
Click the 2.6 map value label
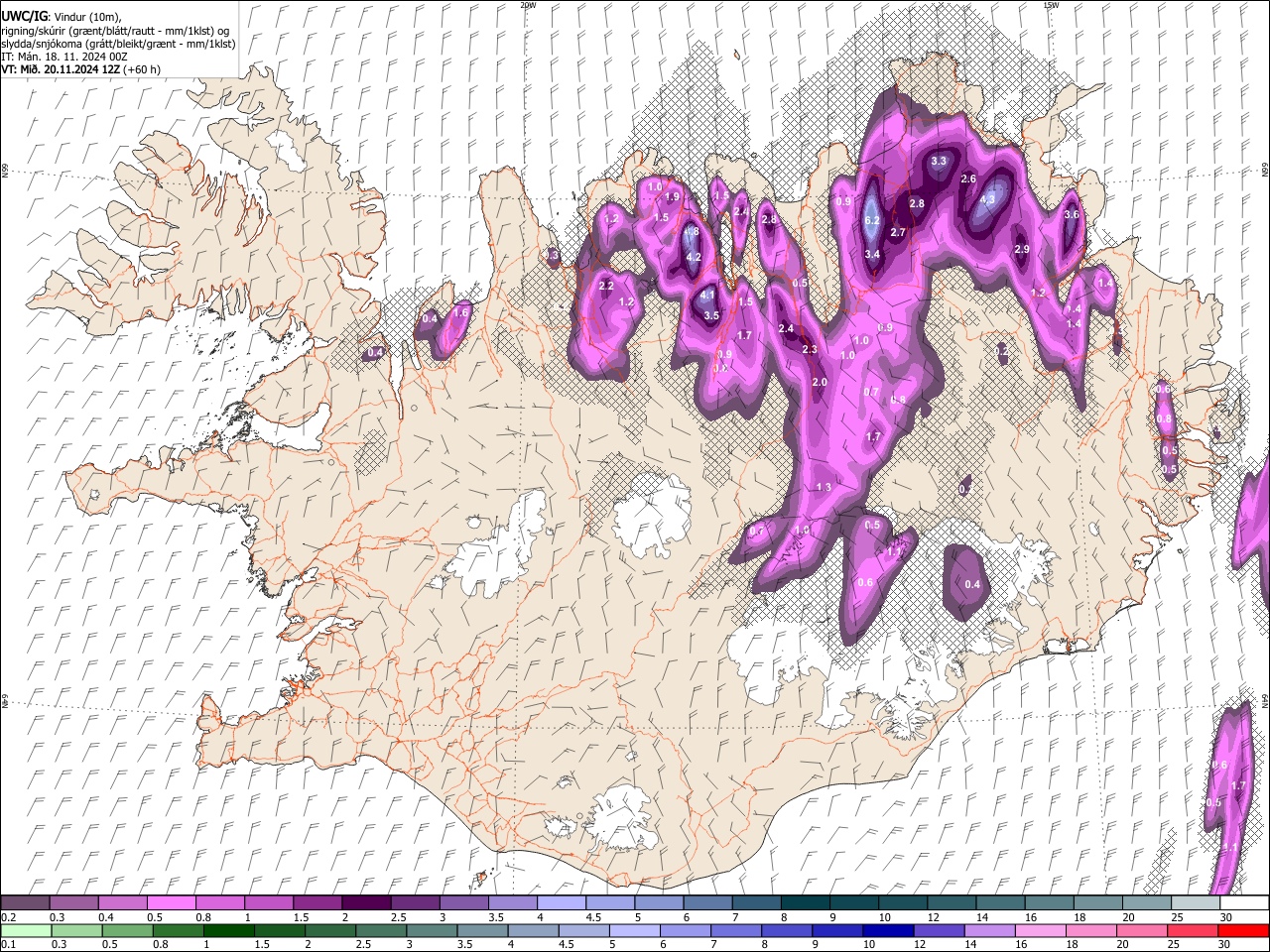[969, 178]
